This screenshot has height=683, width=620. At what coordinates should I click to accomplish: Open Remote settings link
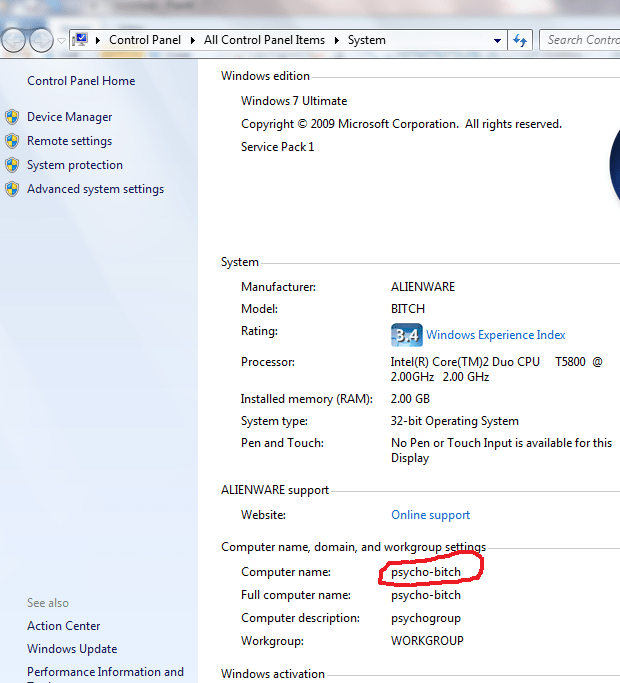coord(70,141)
